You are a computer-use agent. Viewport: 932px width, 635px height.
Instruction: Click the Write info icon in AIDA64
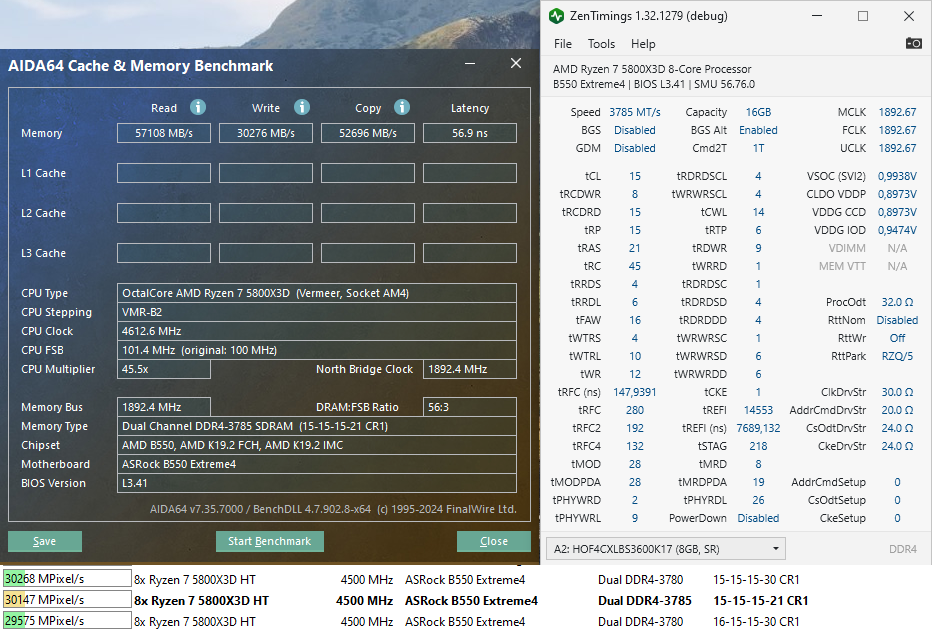pyautogui.click(x=302, y=107)
